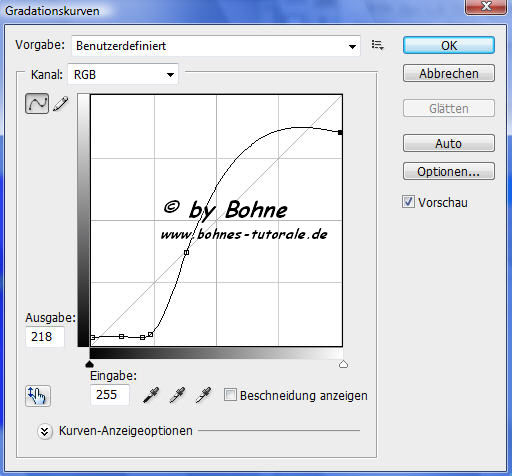Toggle the Vorschau checkbox
This screenshot has width=512, height=476.
(x=408, y=202)
